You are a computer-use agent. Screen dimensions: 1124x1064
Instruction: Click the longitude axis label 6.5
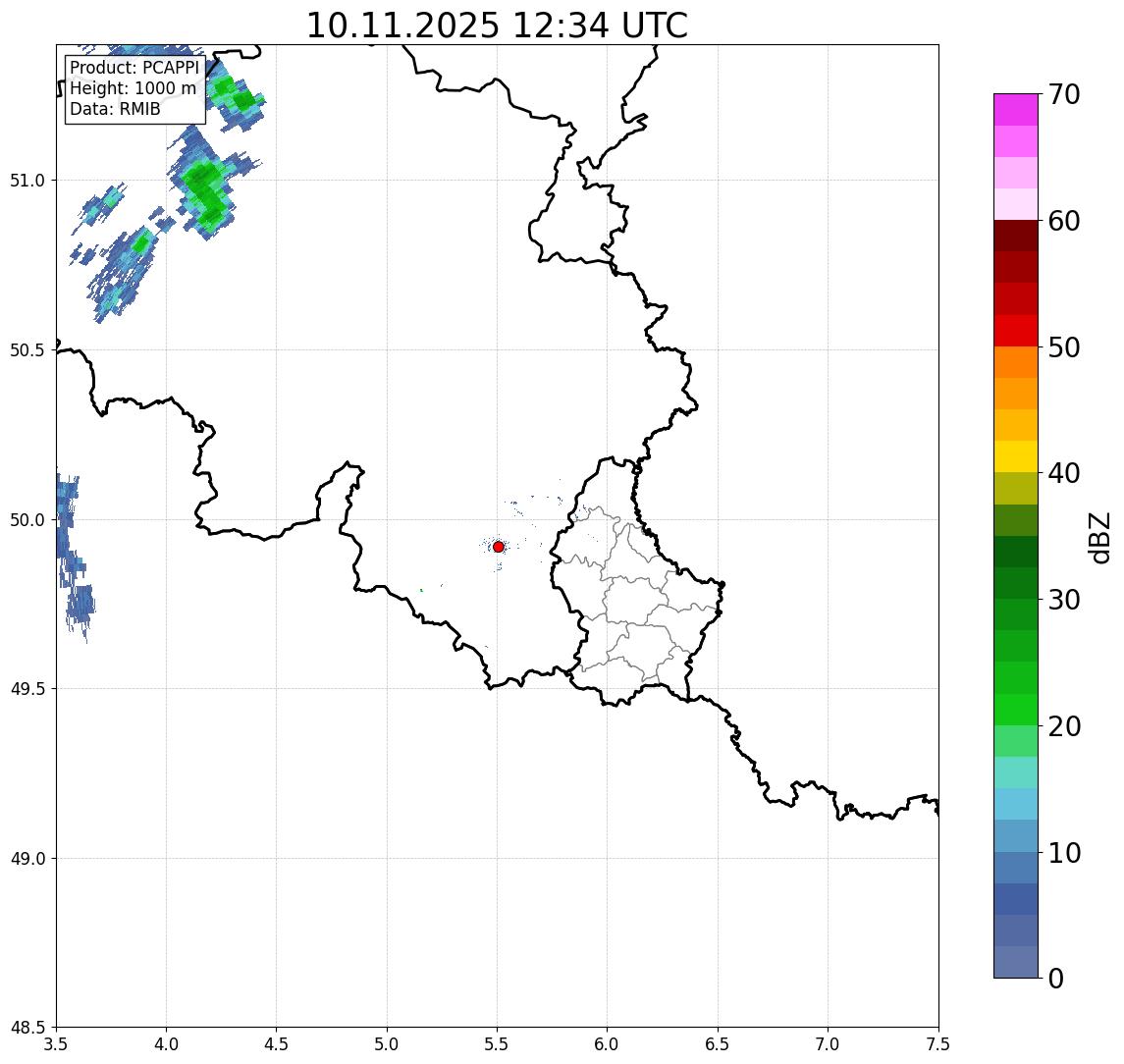tap(718, 1044)
